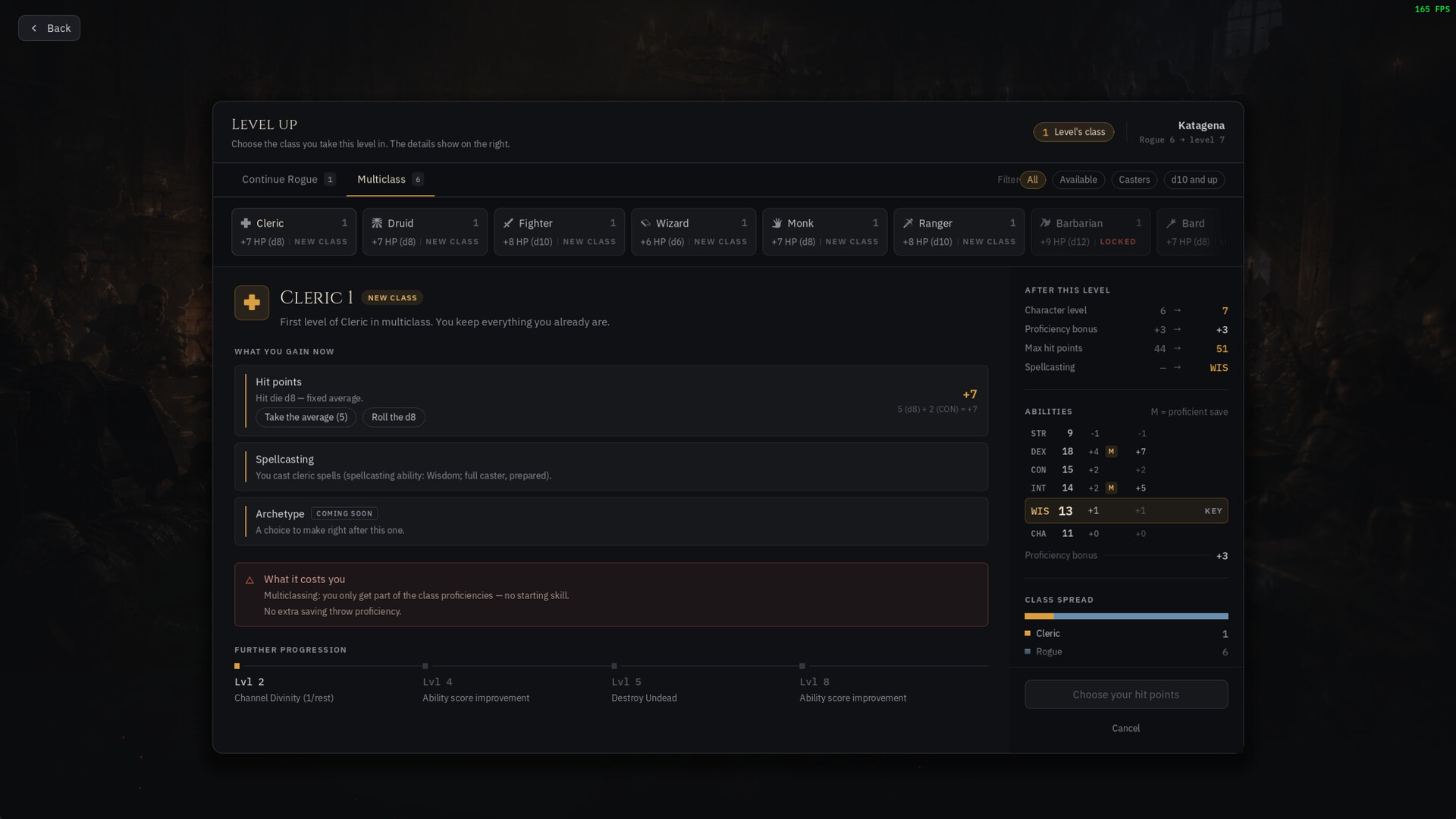Click the Cleric legend swatch in Class Spread
Viewport: 1456px width, 819px height.
click(1028, 633)
